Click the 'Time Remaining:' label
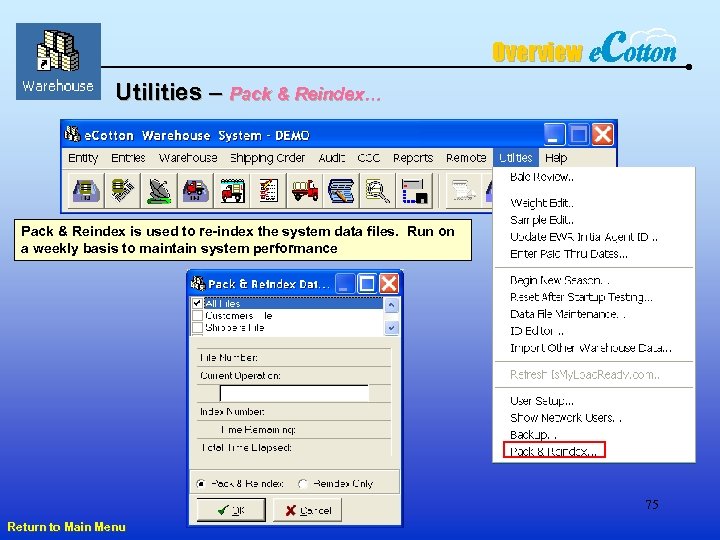 (258, 430)
